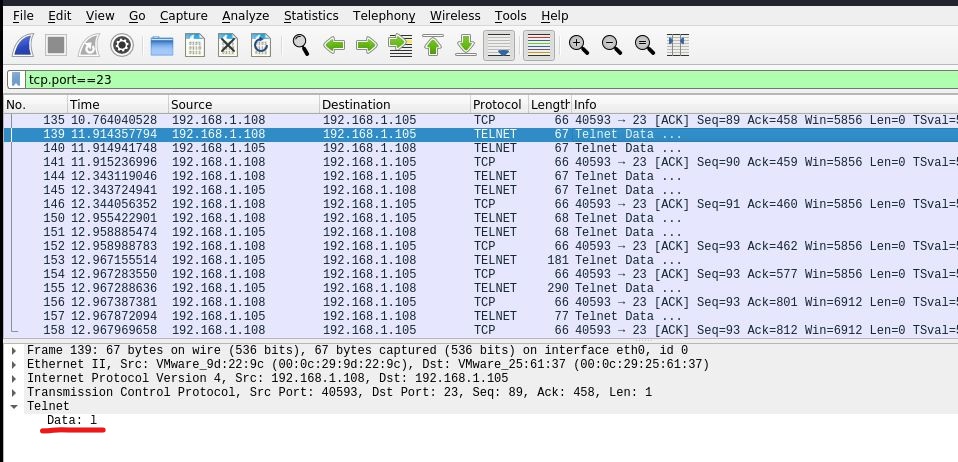
Task: Sort packets by Info column header
Action: pyautogui.click(x=764, y=104)
